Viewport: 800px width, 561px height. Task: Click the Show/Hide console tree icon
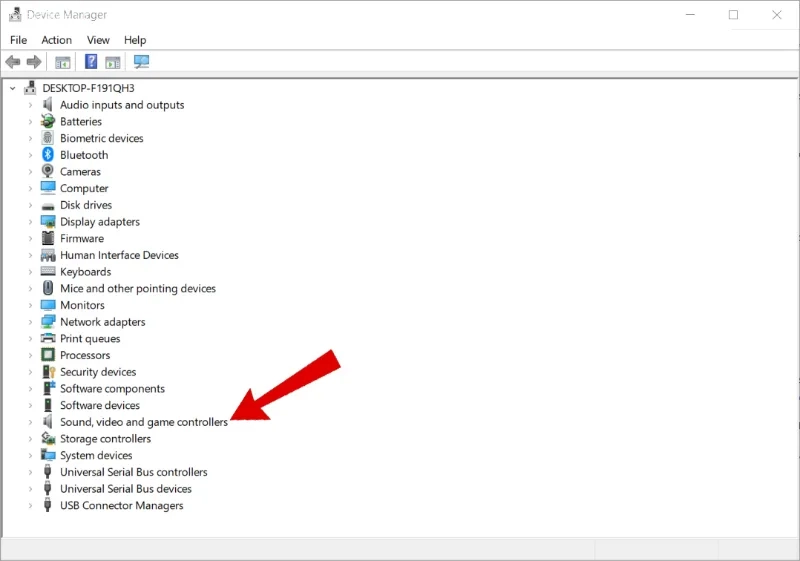coord(63,63)
